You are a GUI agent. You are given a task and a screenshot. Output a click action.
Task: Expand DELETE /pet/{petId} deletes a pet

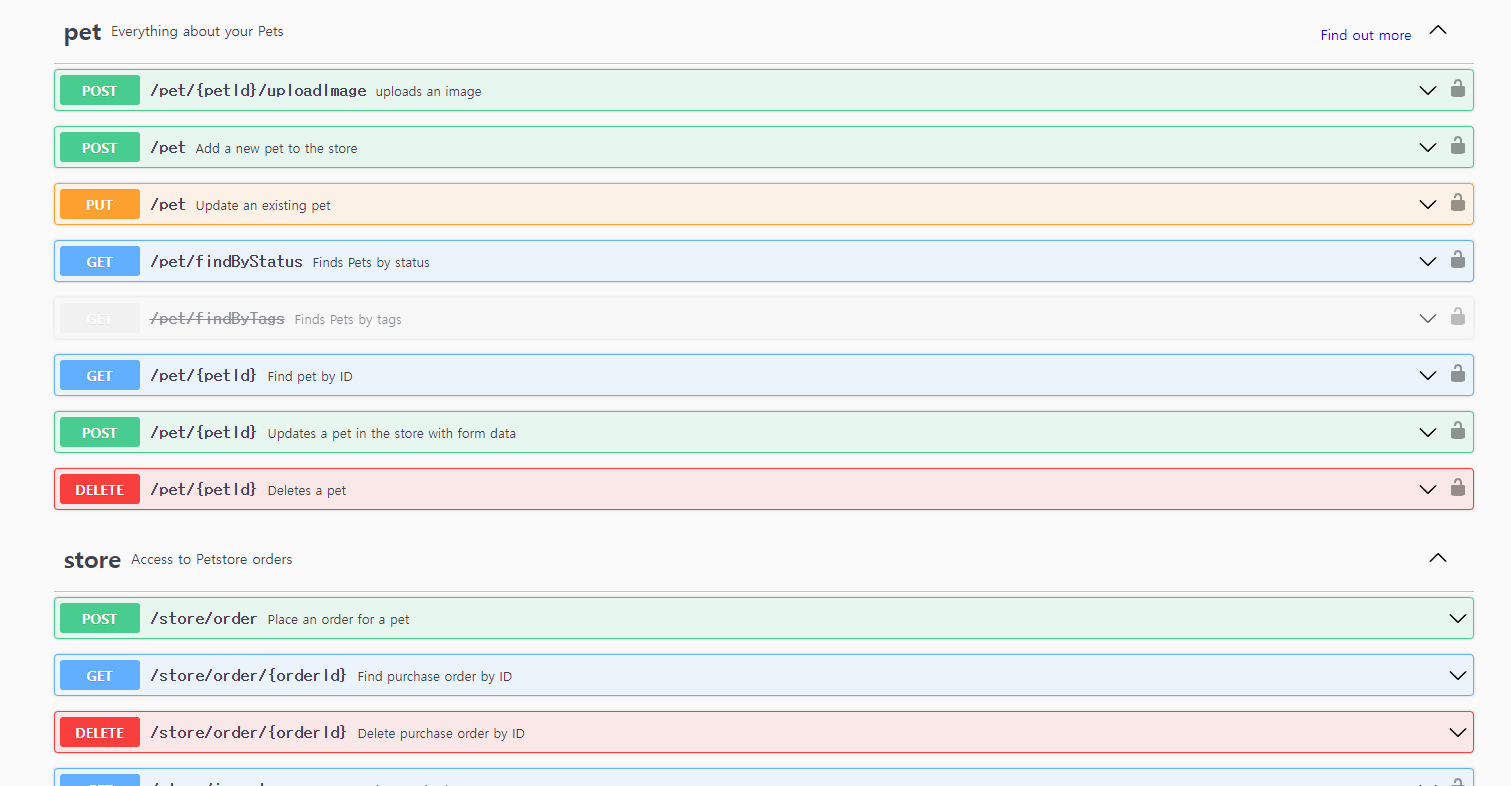1427,489
